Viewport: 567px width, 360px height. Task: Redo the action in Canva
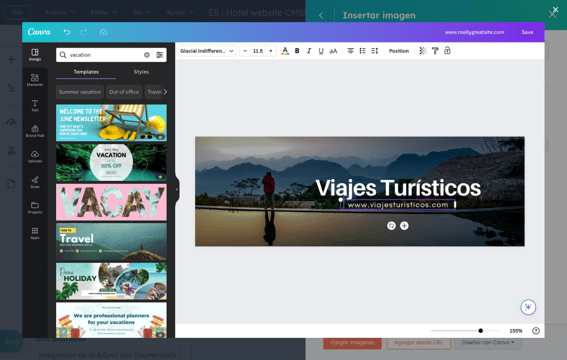84,32
